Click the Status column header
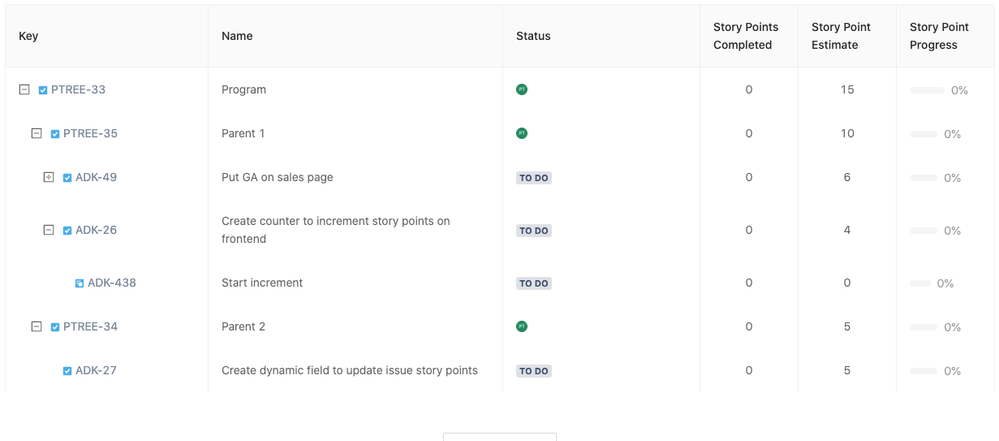The image size is (999, 441). pyautogui.click(x=533, y=36)
